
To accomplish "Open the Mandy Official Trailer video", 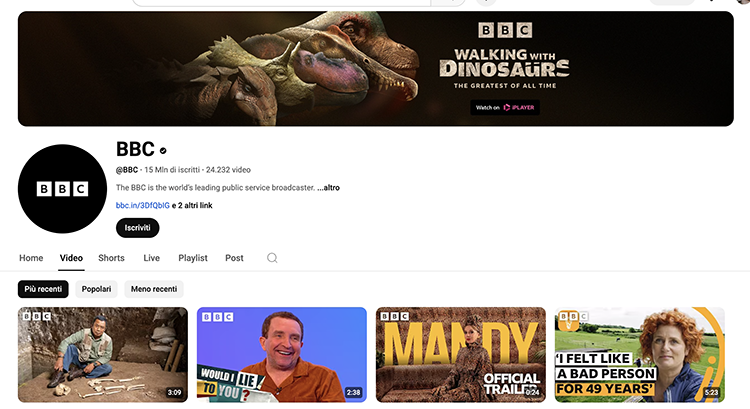I will click(x=461, y=354).
